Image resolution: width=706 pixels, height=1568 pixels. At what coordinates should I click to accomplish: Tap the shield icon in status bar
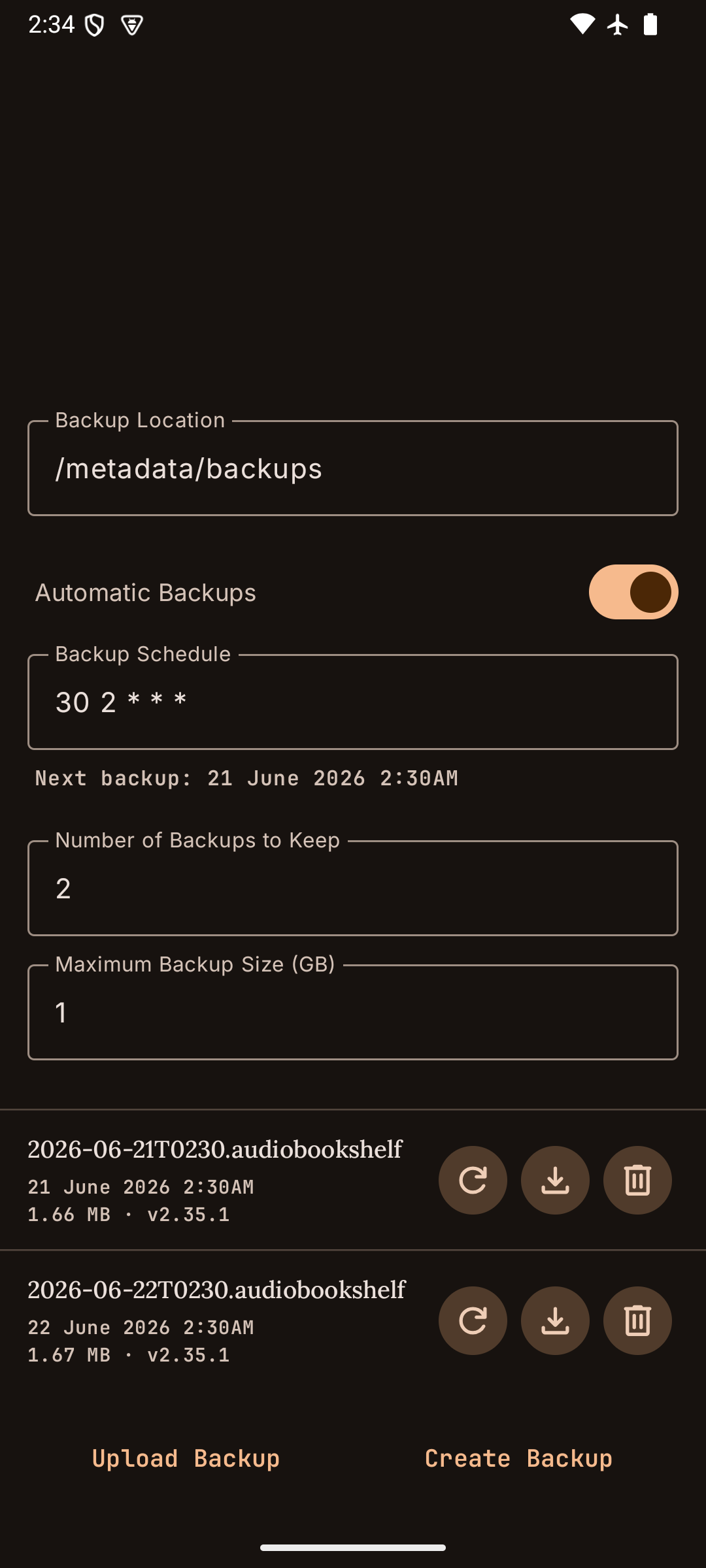[95, 25]
